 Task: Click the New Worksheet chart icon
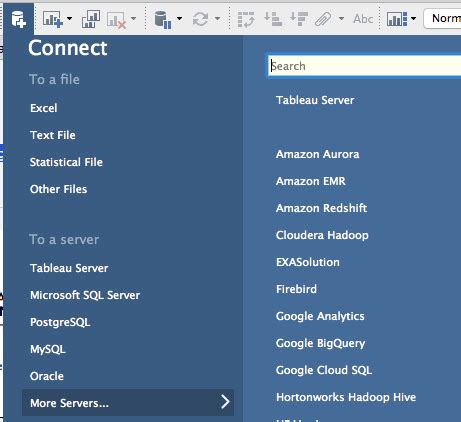pos(52,19)
